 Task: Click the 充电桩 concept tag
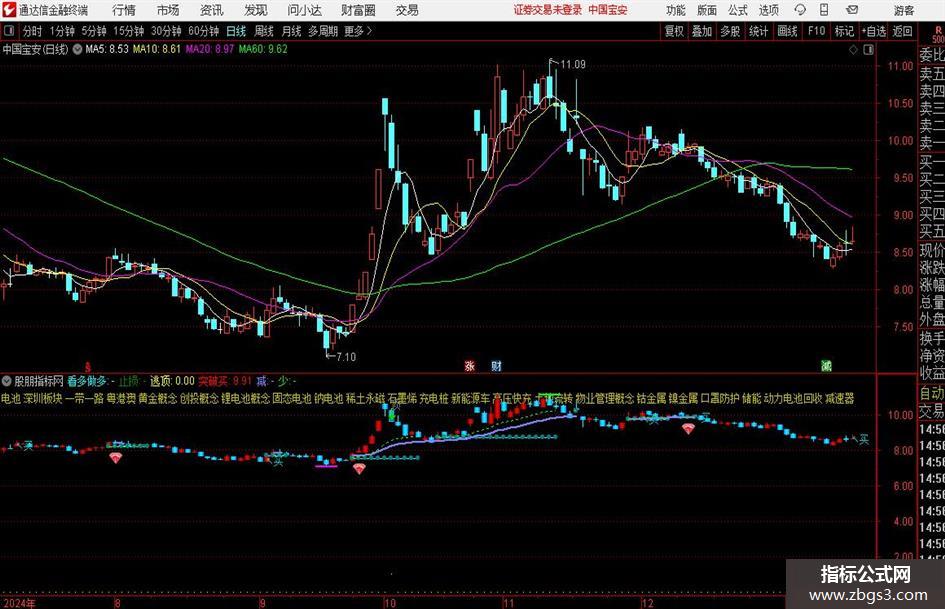(x=434, y=399)
